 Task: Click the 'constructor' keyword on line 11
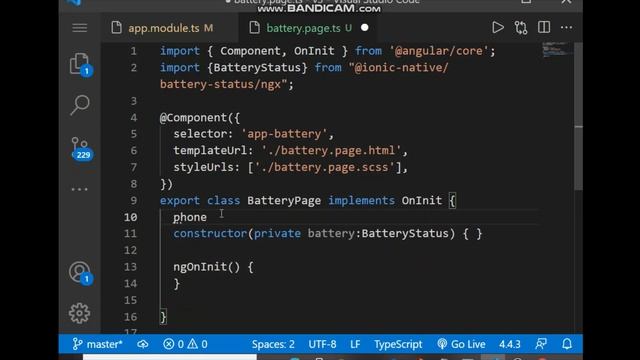(x=210, y=233)
